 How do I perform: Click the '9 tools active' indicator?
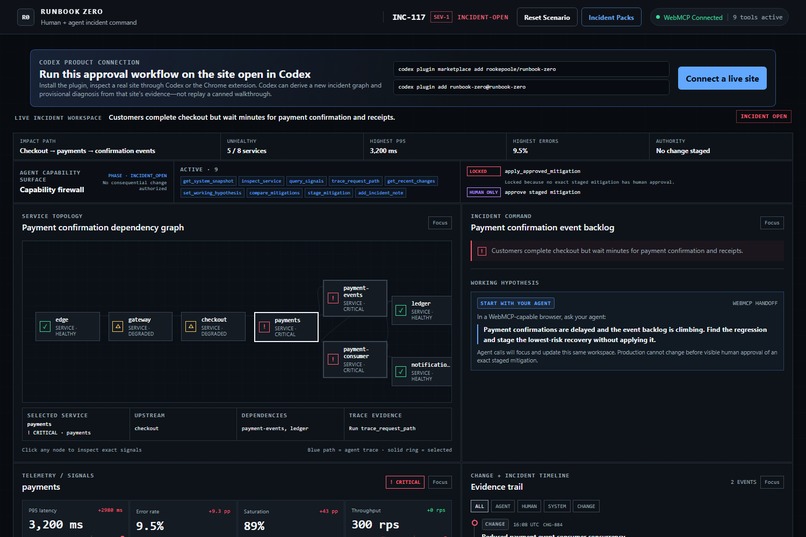(757, 17)
